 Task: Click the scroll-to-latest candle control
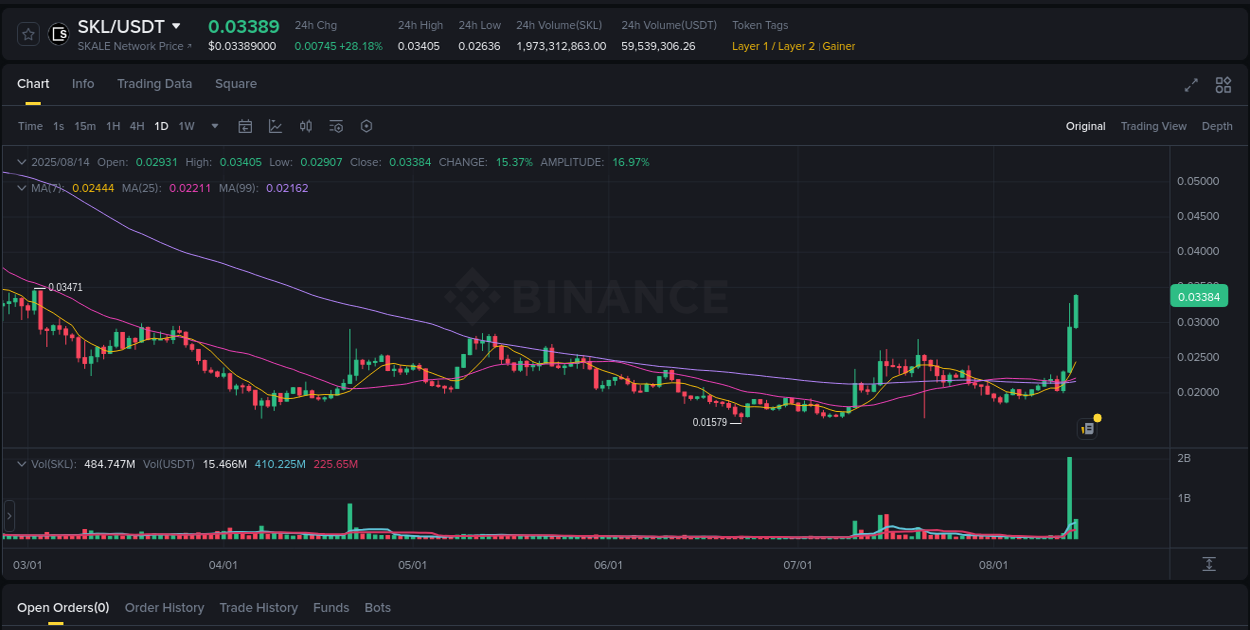(1208, 565)
